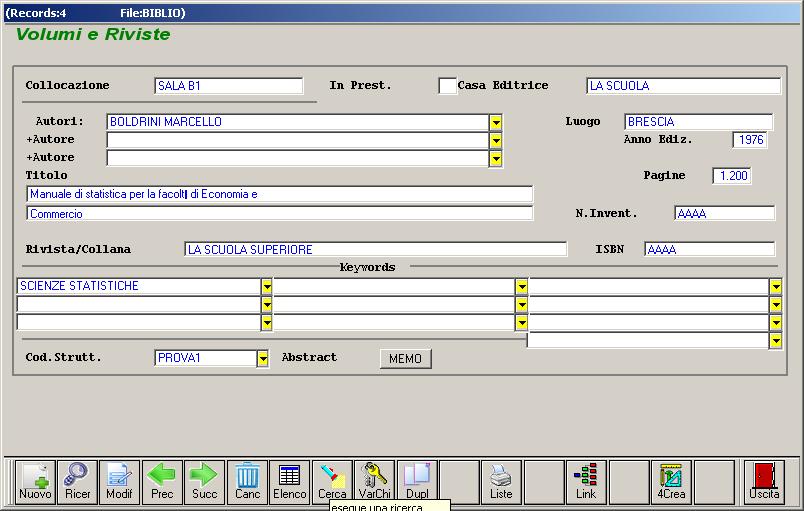This screenshot has width=804, height=511.
Task: Click the Pagine field 1.200
Action: click(732, 176)
